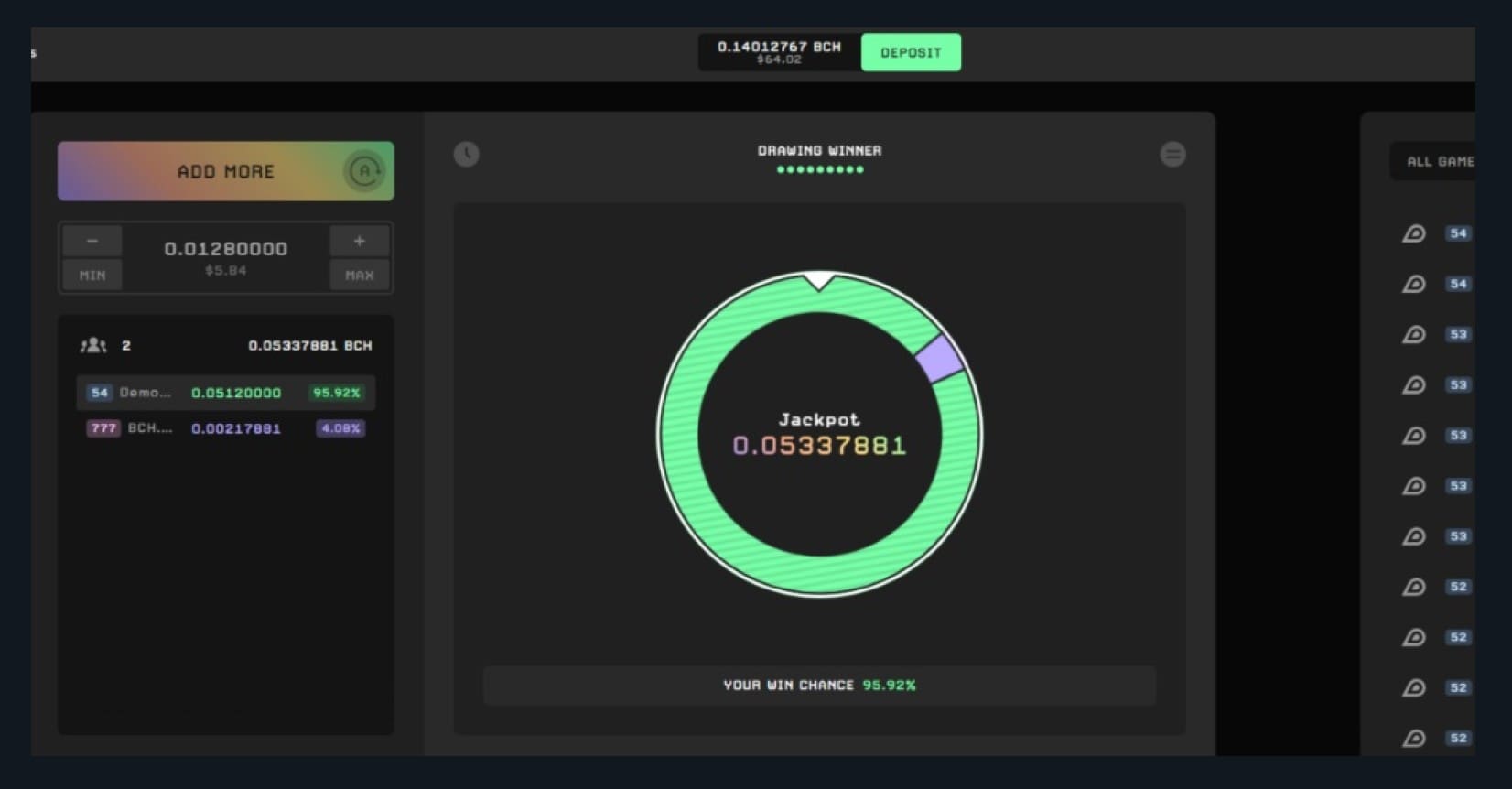Click the level 54 badge beside Demo player
This screenshot has height=789, width=1512.
tap(99, 393)
